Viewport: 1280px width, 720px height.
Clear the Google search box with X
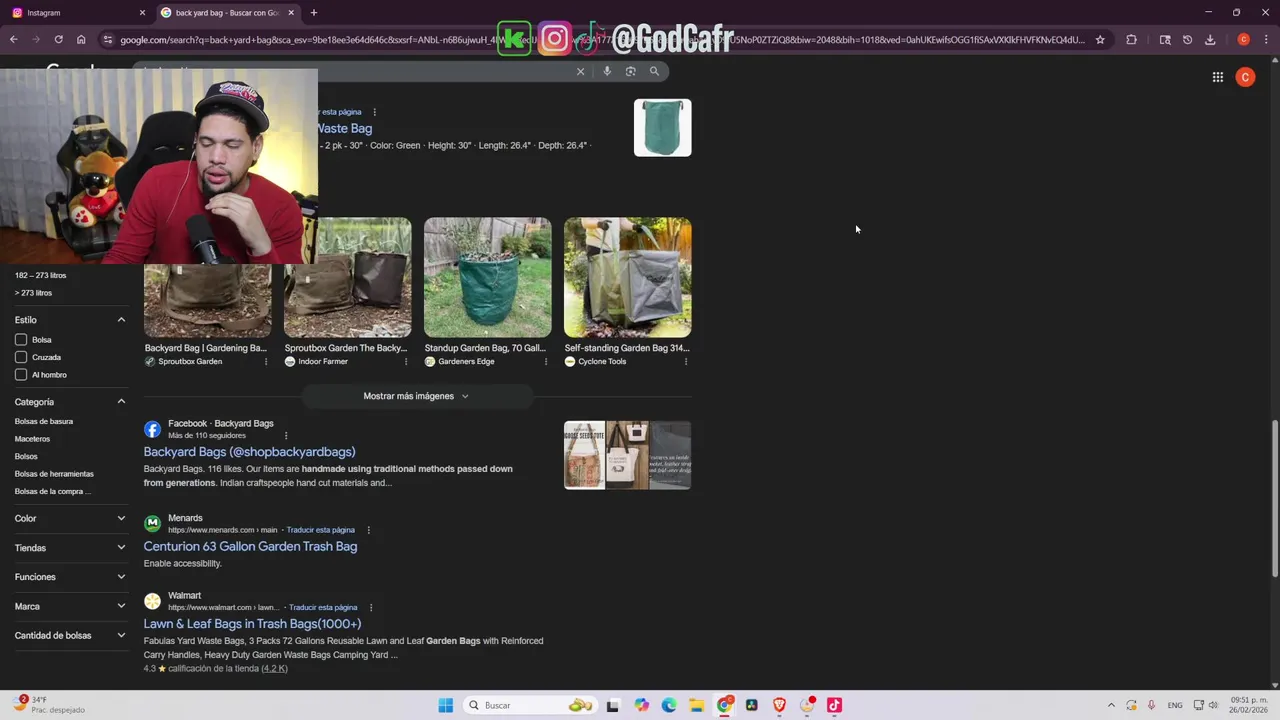tap(580, 71)
